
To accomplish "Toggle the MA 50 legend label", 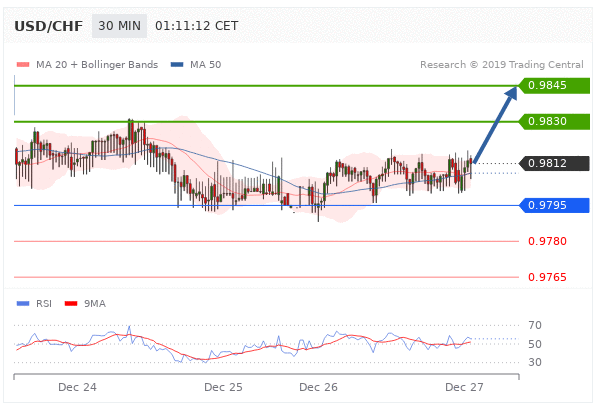I will coord(206,65).
